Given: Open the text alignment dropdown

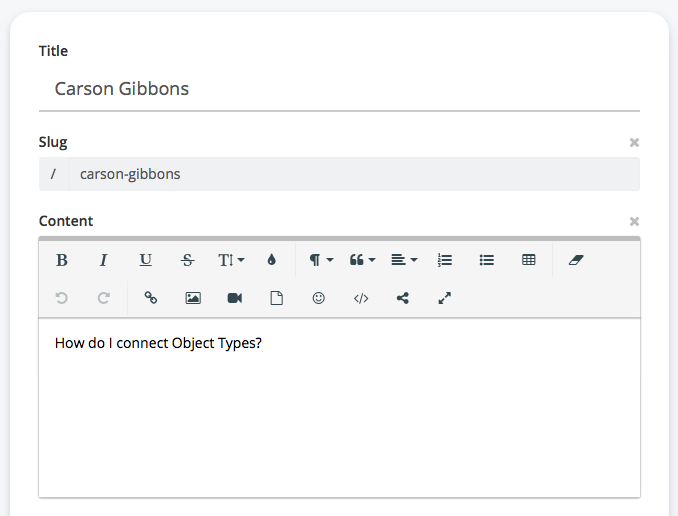Looking at the screenshot, I should [x=404, y=260].
